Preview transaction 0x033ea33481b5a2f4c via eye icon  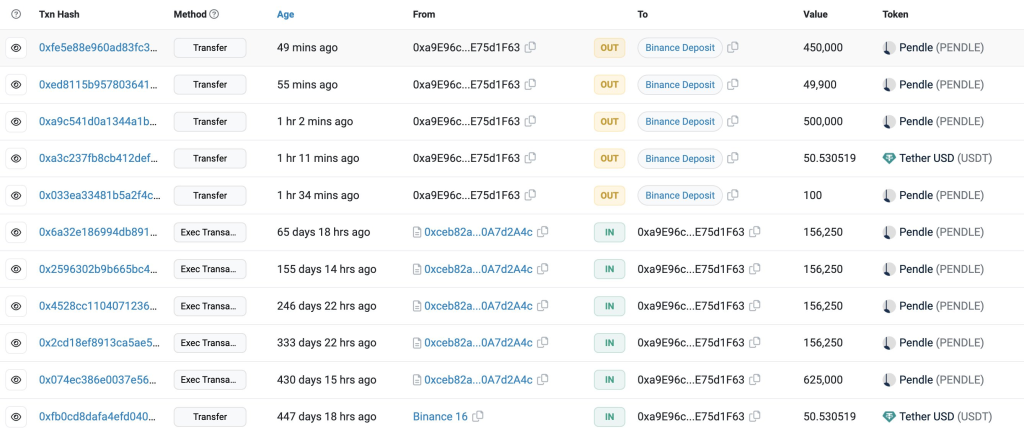16,195
